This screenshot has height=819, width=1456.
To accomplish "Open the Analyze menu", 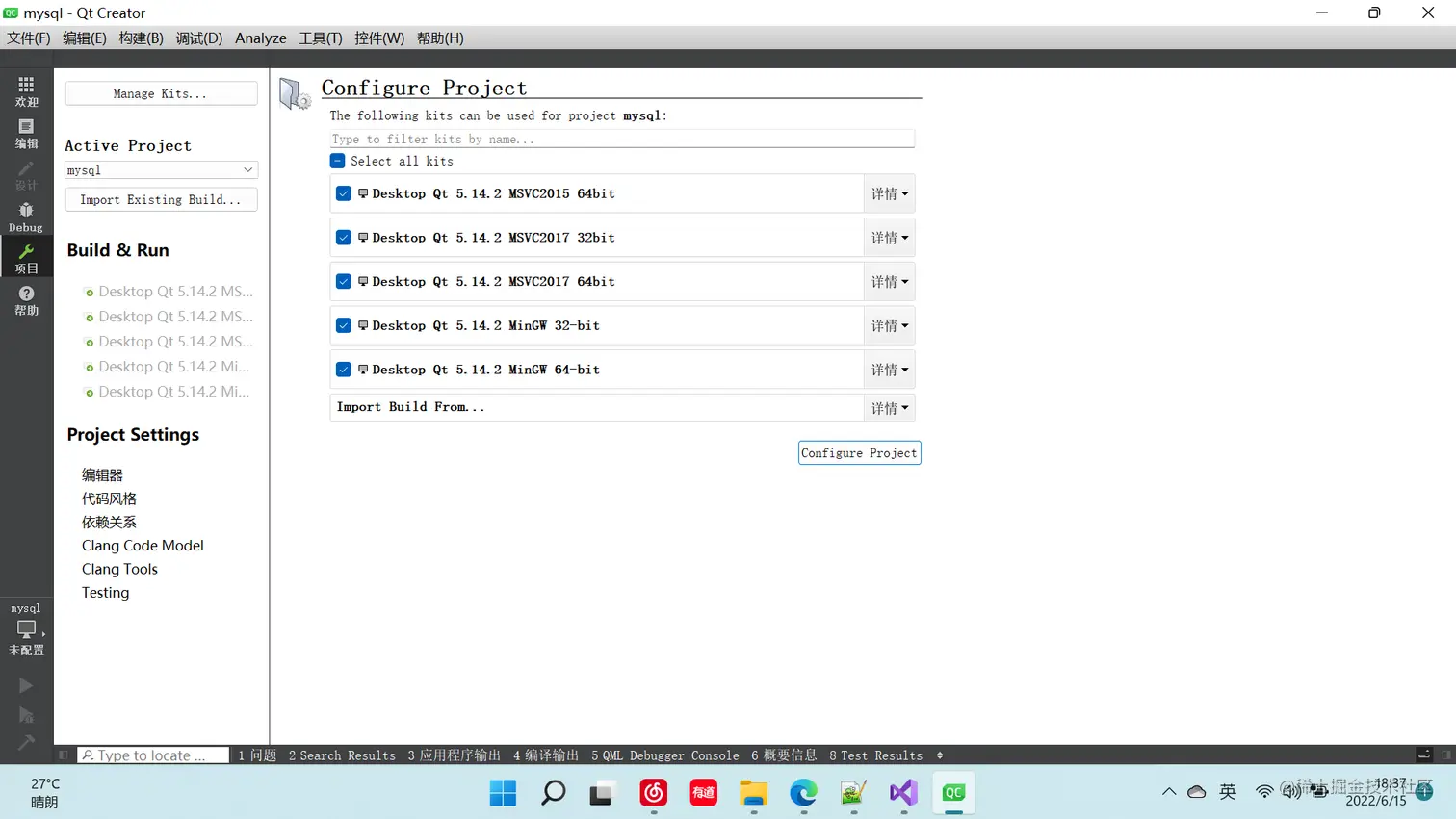I will click(x=261, y=38).
